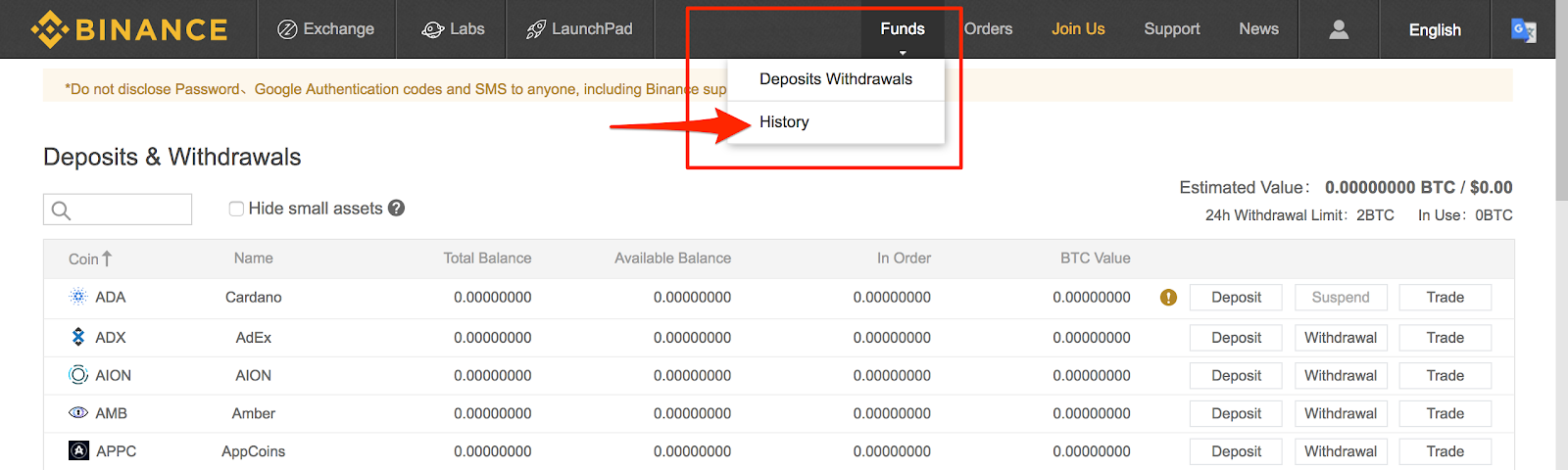Click the AppCoins name cell
This screenshot has width=1568, height=470.
(x=253, y=451)
